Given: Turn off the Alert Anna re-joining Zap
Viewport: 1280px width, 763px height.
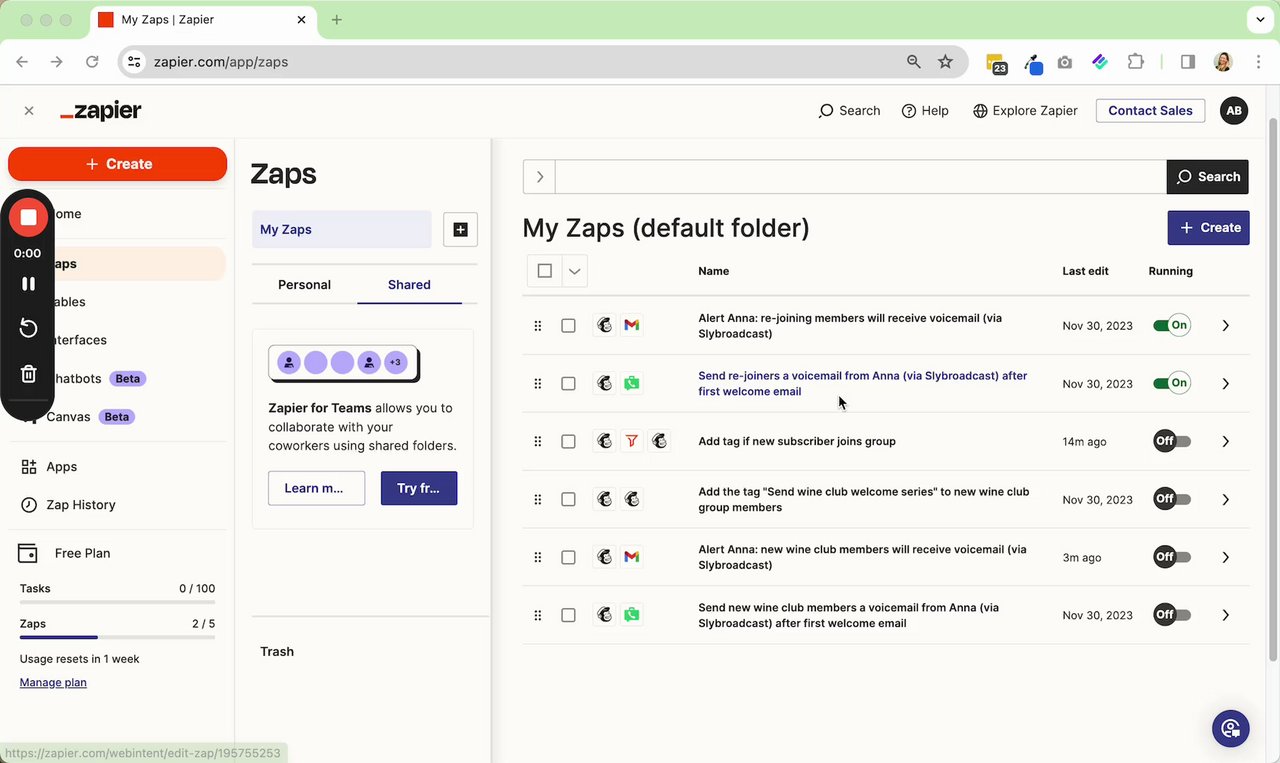Looking at the screenshot, I should 1171,326.
